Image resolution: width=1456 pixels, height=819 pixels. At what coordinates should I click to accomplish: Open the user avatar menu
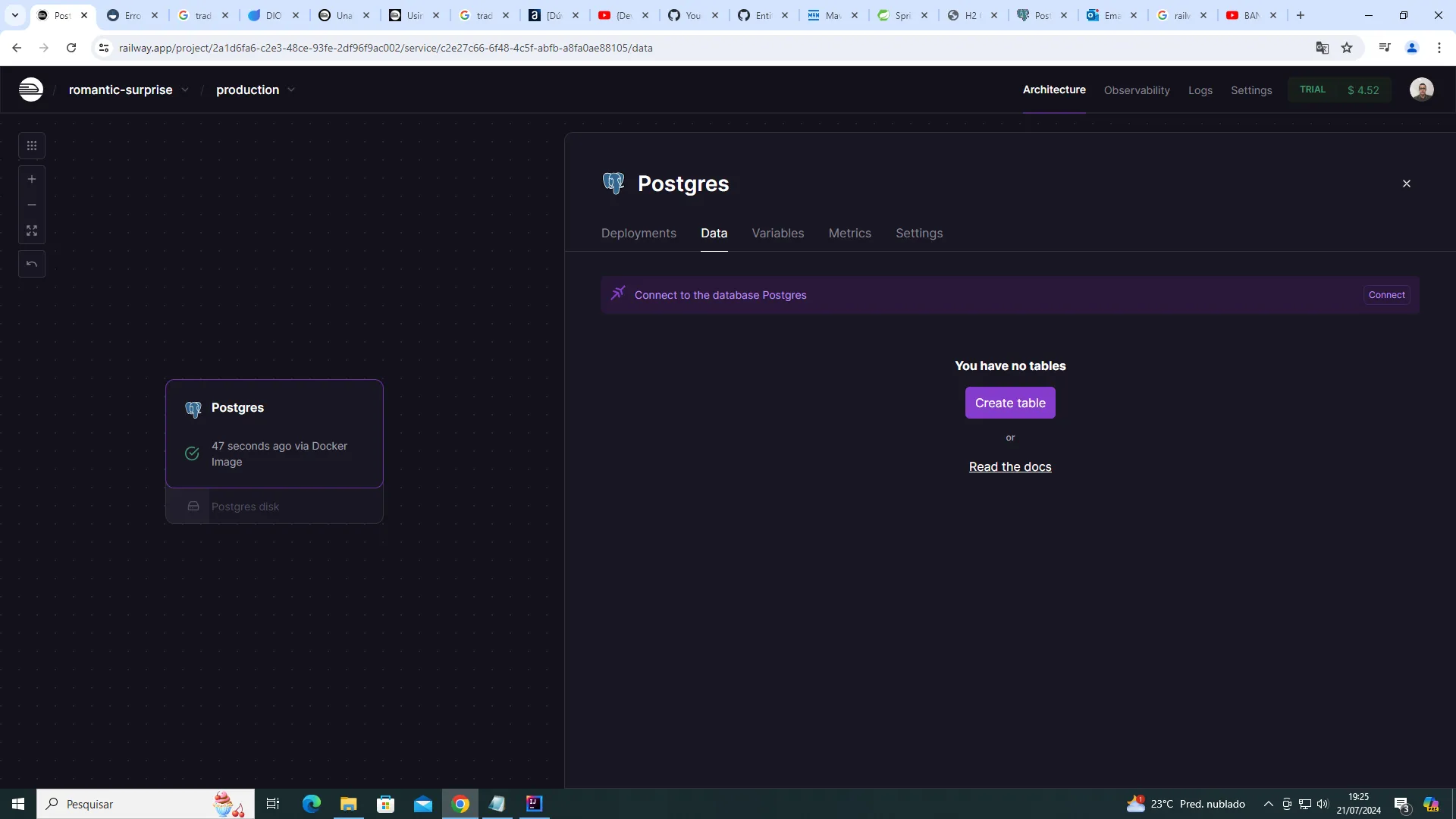[1421, 89]
